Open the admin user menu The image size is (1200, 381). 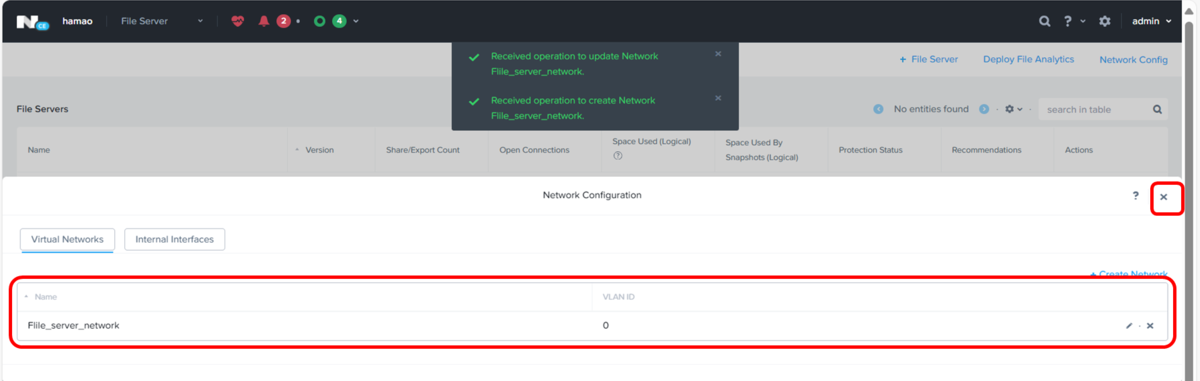point(1151,21)
